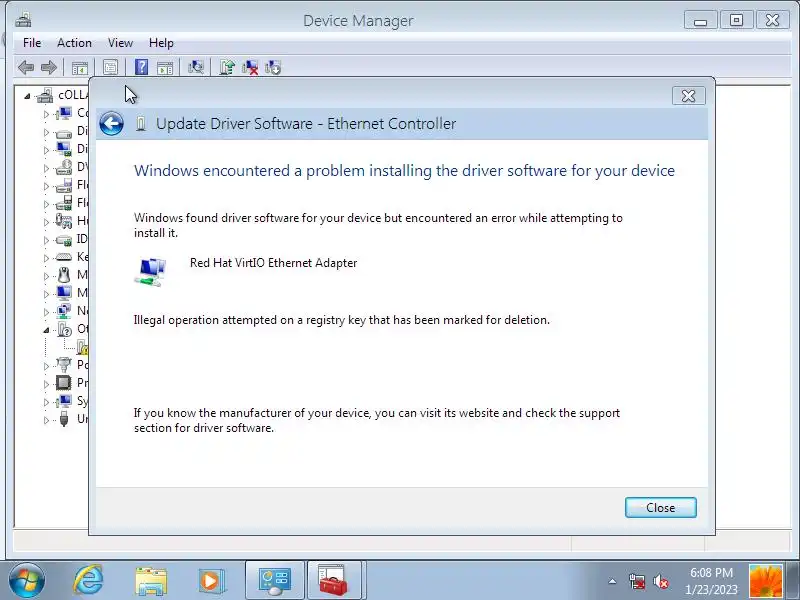Open the Properties toolbar icon
Image resolution: width=800 pixels, height=600 pixels.
click(110, 67)
